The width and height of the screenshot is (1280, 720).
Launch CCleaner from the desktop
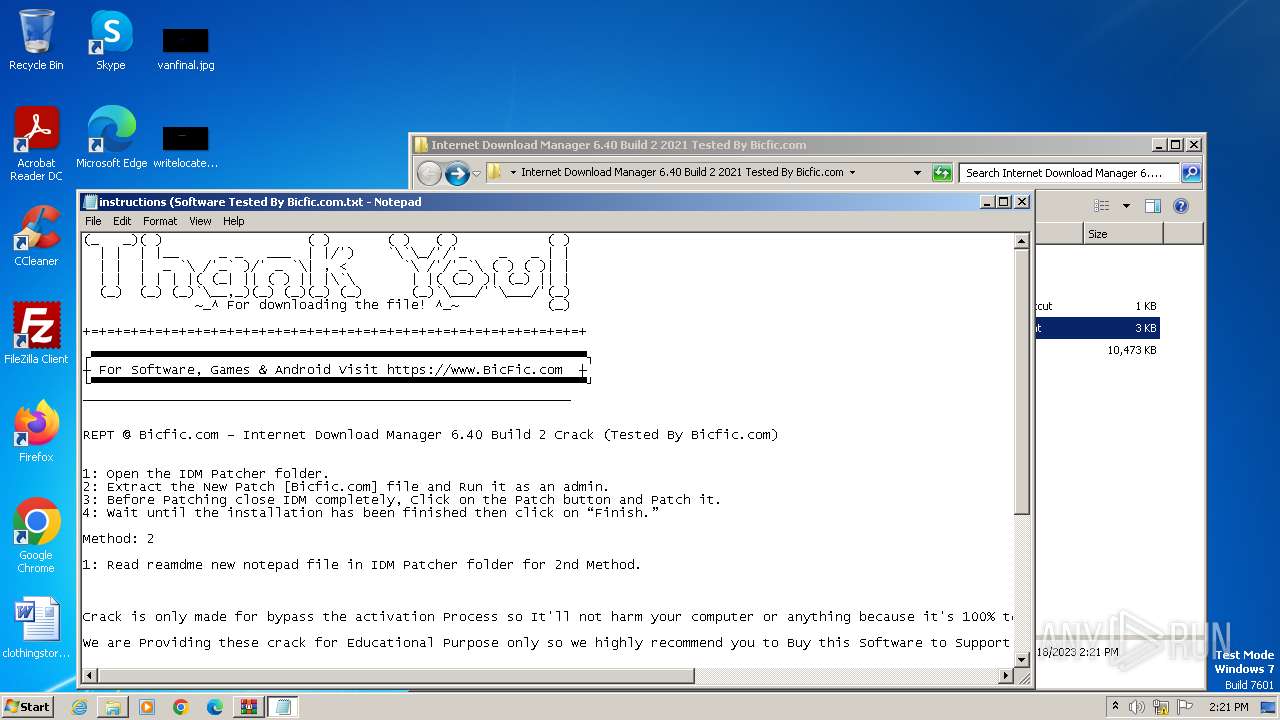(36, 236)
